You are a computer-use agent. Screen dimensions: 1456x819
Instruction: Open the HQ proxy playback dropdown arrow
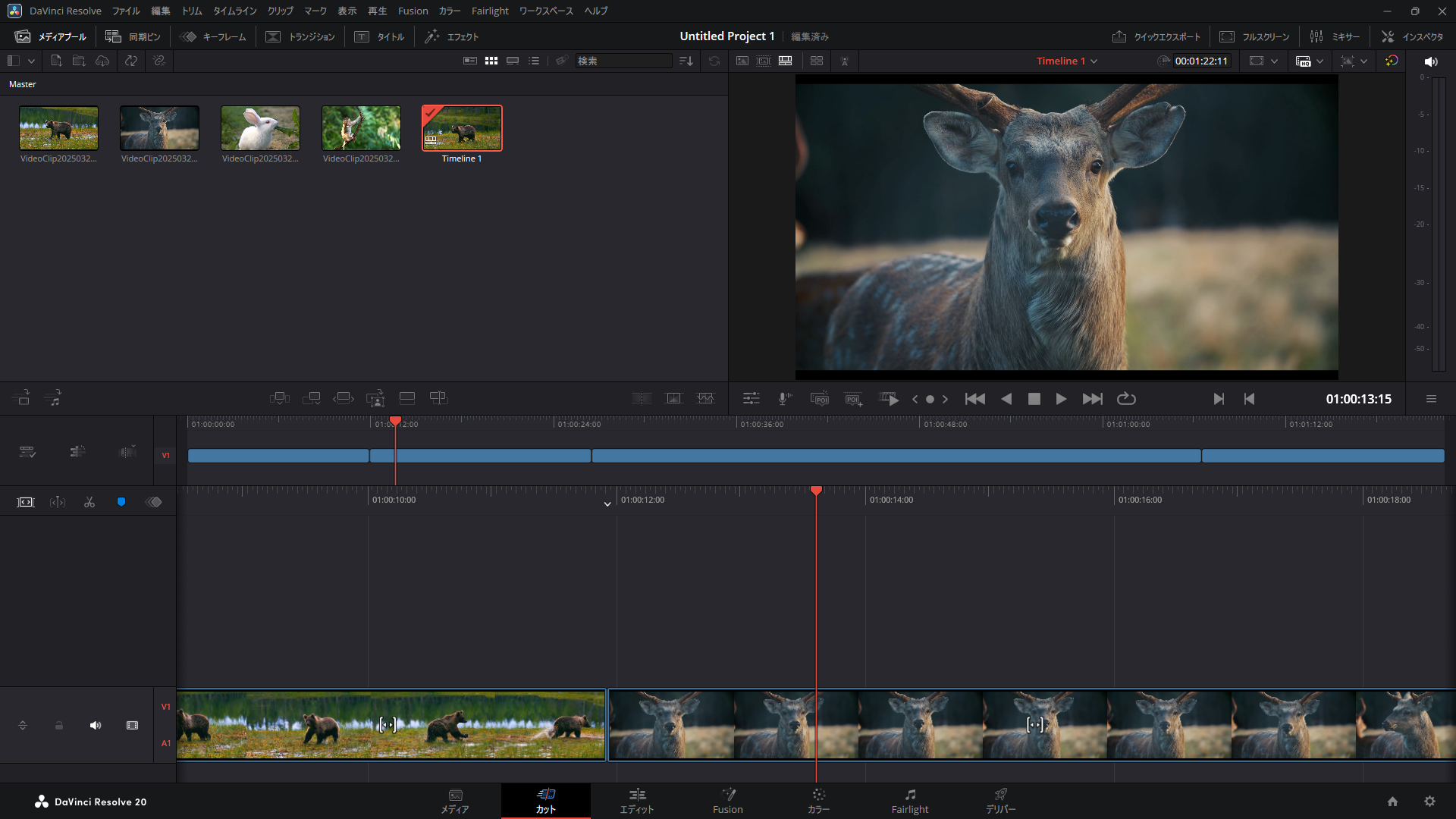point(1320,61)
